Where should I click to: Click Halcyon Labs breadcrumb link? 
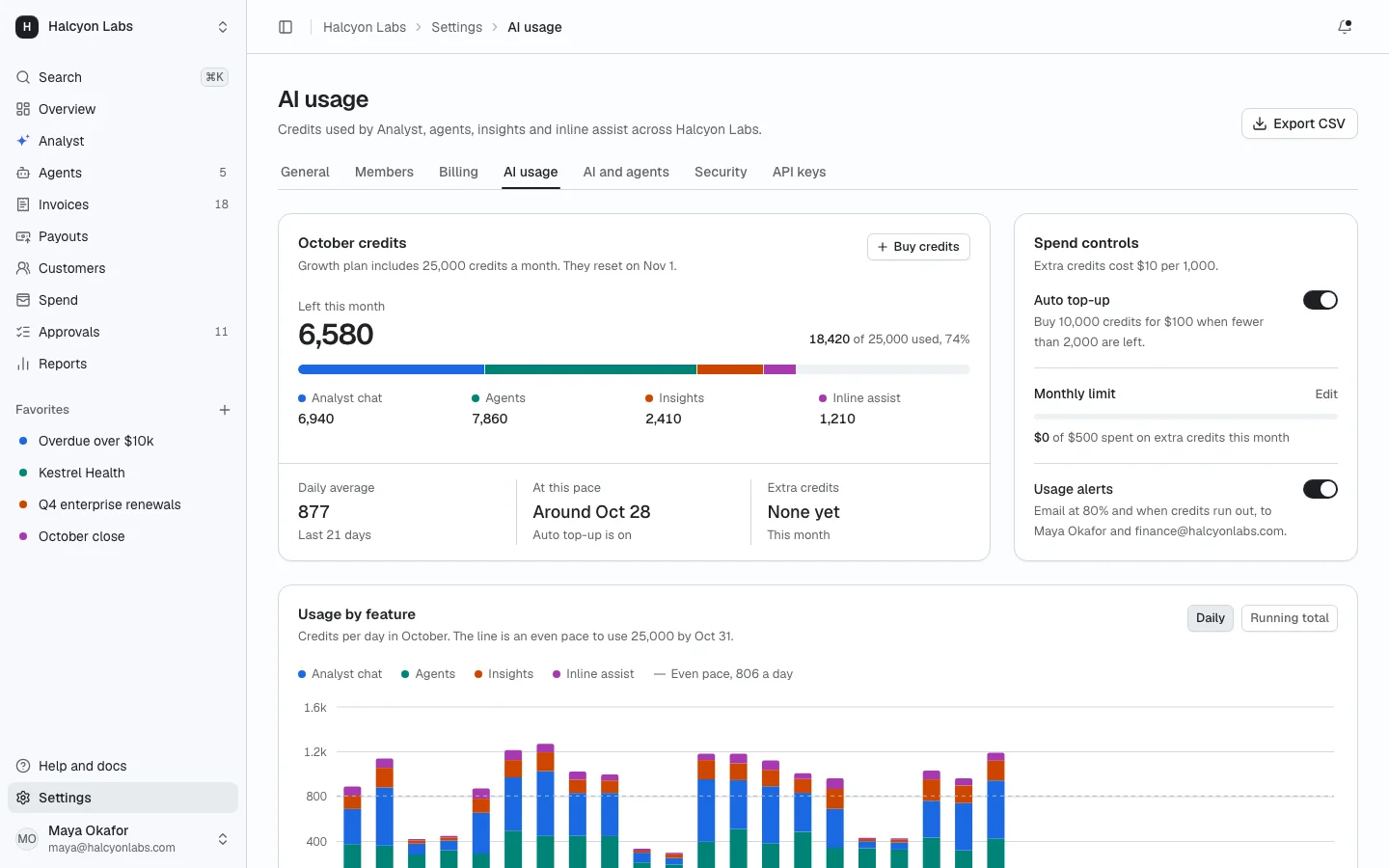365,27
